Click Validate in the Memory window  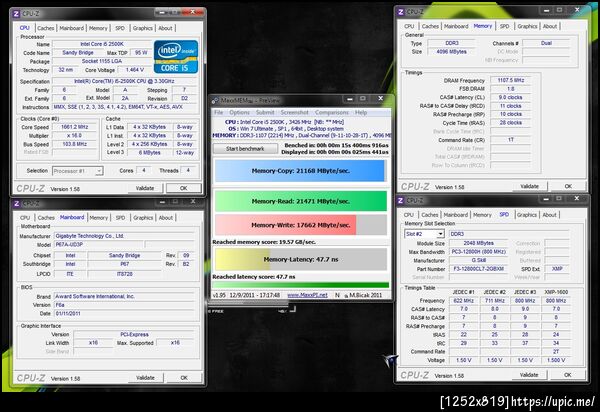[530, 186]
